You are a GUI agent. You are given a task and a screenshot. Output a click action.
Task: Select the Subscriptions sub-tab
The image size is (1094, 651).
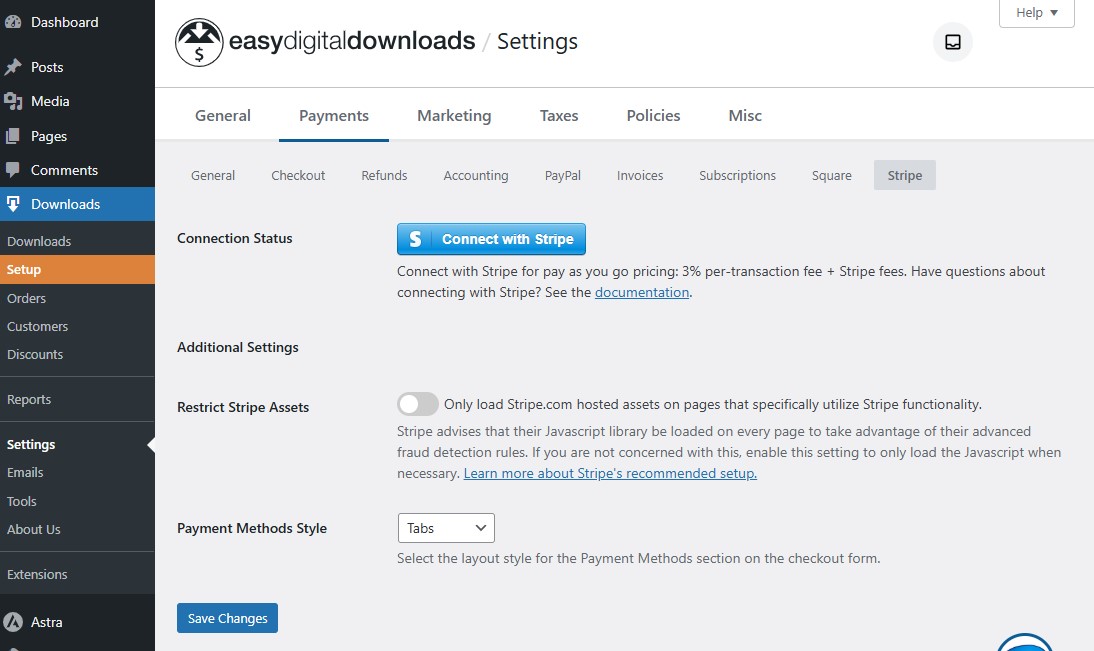tap(737, 175)
